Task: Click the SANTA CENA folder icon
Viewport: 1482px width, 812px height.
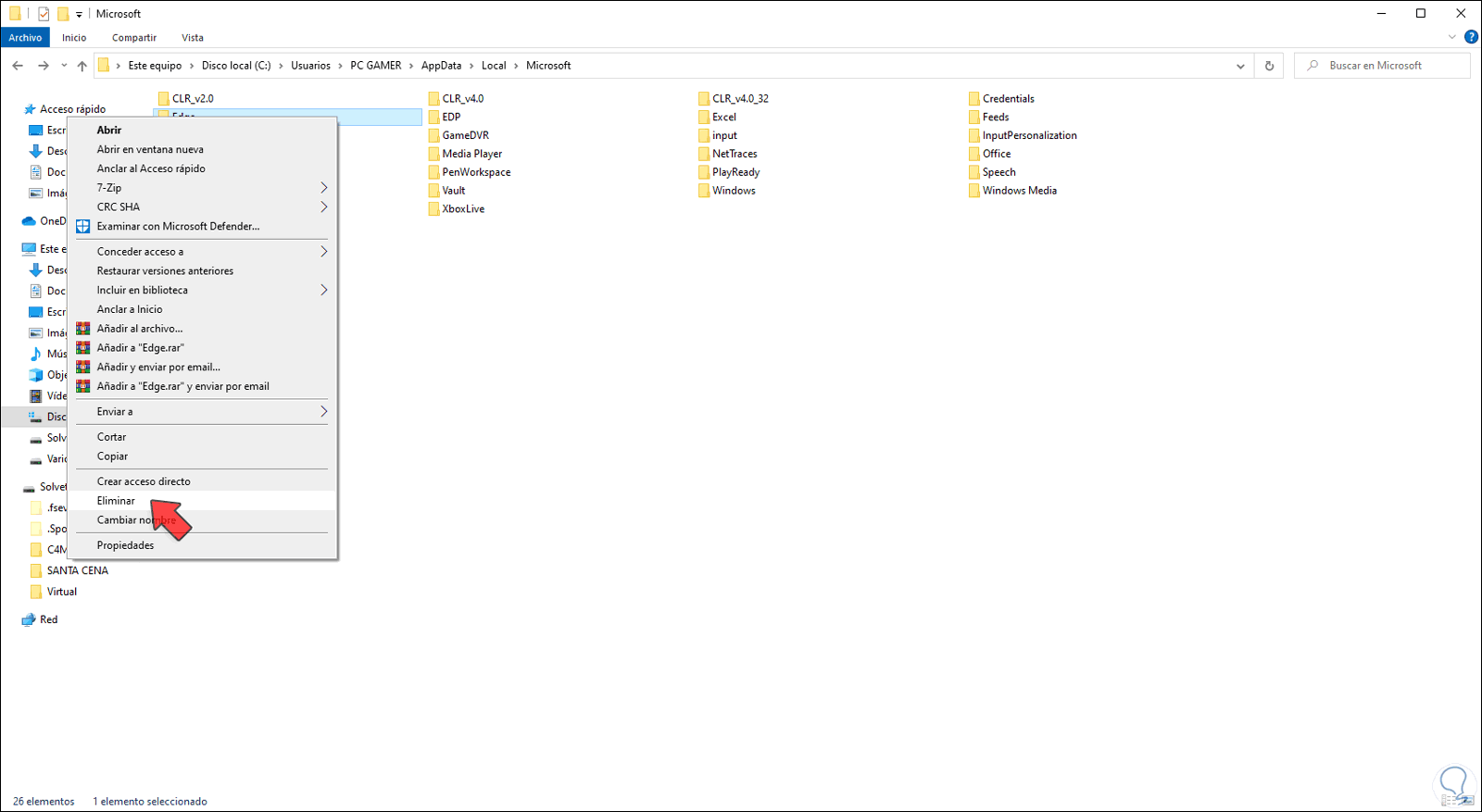Action: pyautogui.click(x=36, y=570)
